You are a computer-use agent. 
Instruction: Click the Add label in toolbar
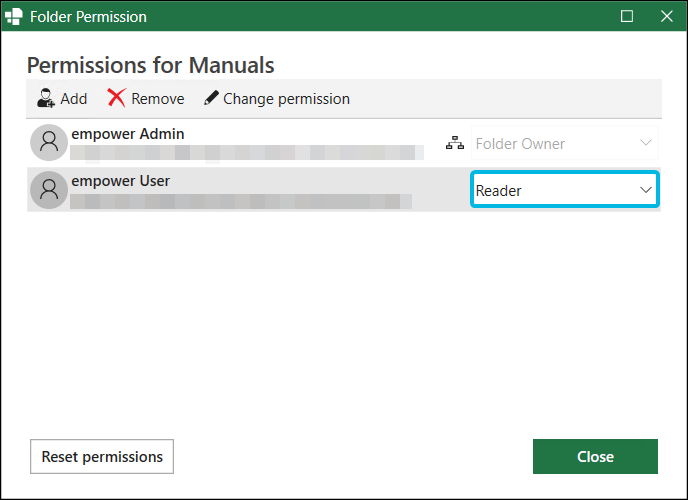[x=74, y=99]
